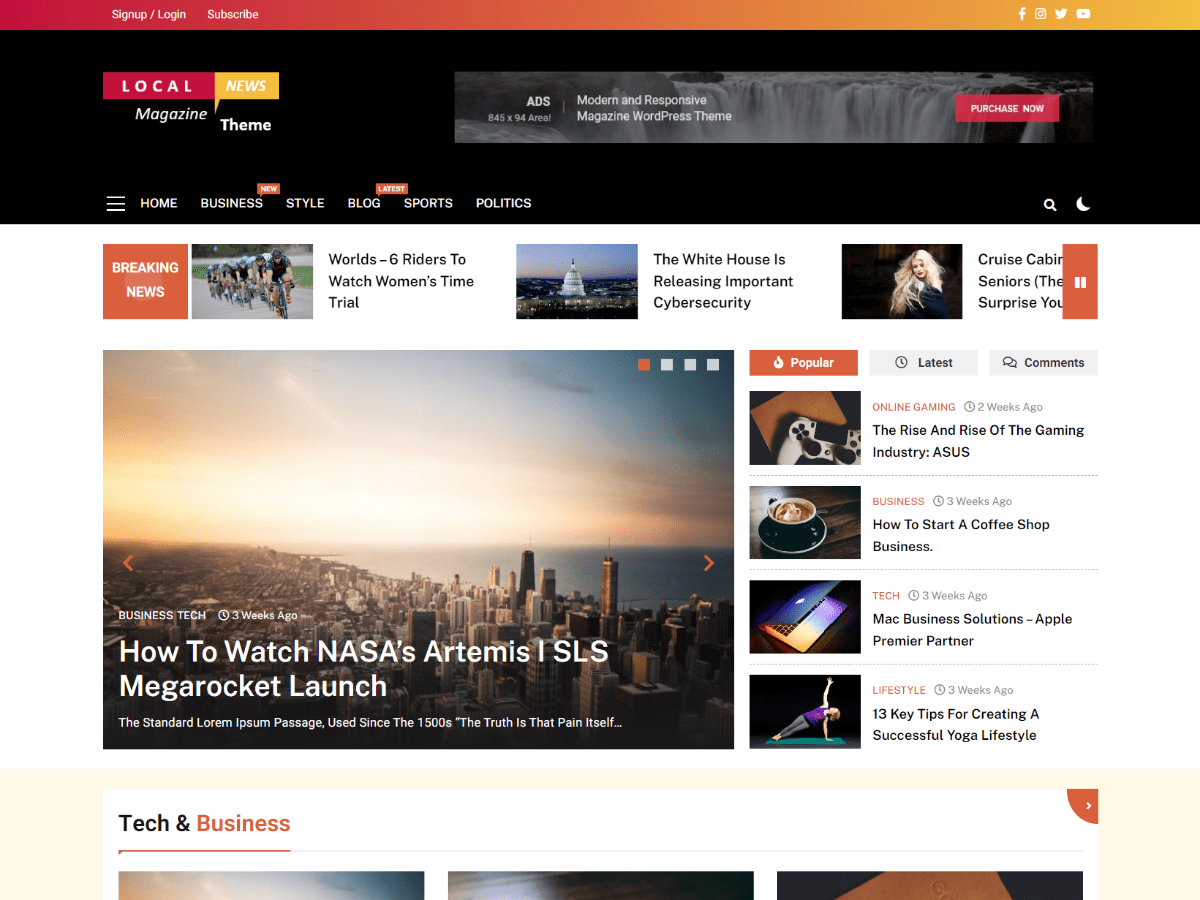Open the hamburger navigation menu
The width and height of the screenshot is (1200, 900).
(x=115, y=203)
